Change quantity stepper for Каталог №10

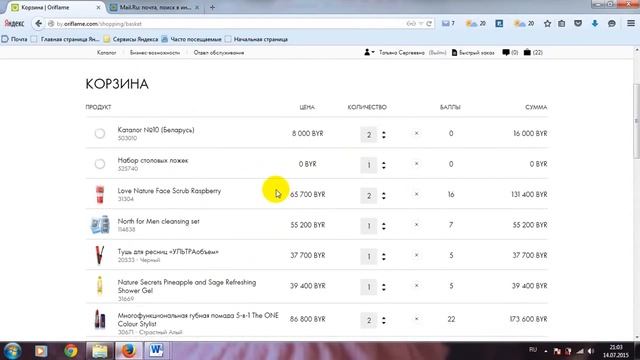pyautogui.click(x=384, y=134)
